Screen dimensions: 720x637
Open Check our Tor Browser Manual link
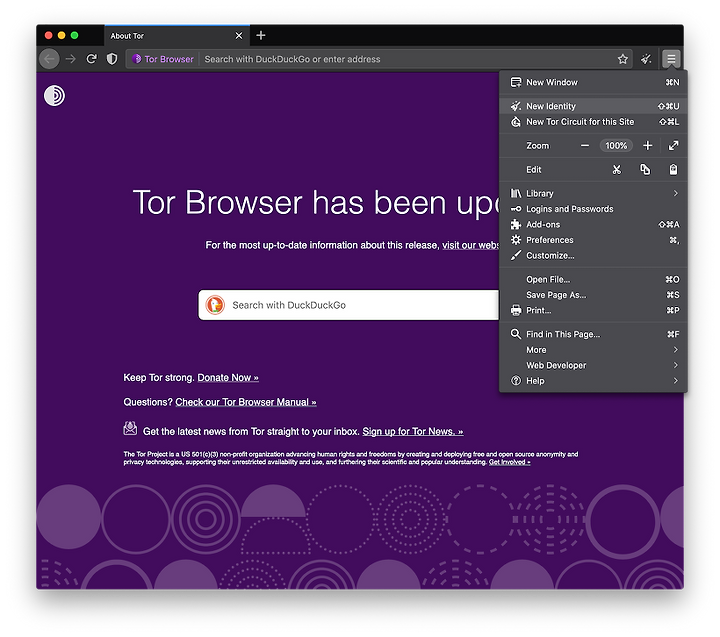click(246, 402)
